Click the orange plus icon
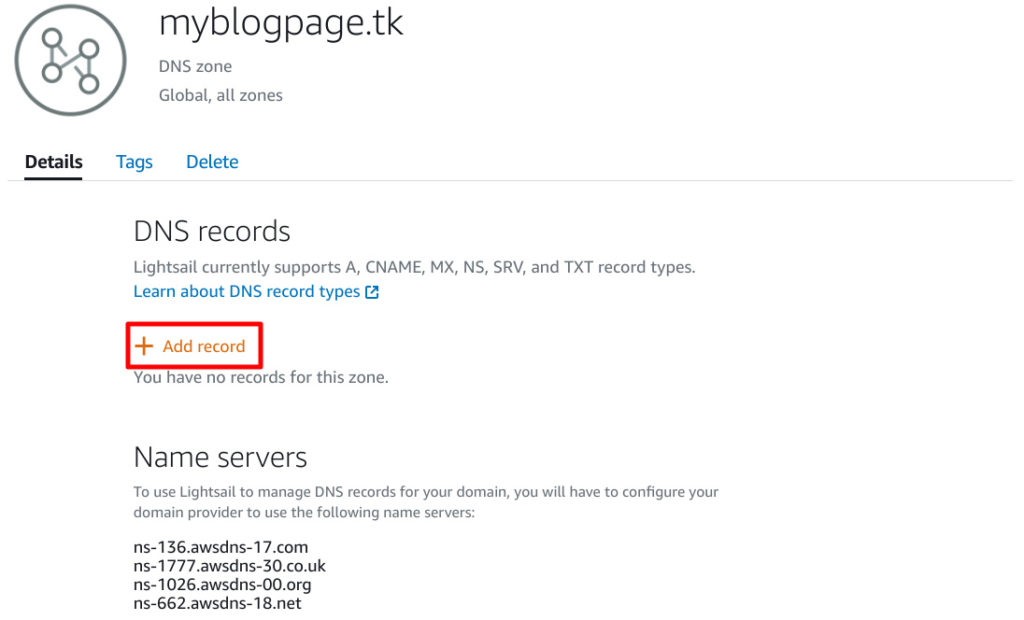 144,346
